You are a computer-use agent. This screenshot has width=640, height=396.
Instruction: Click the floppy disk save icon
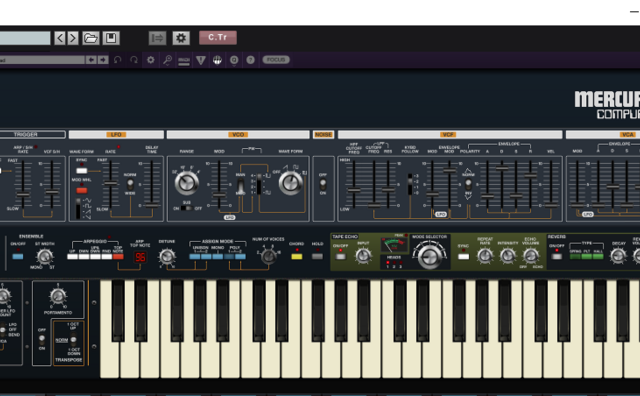[x=111, y=38]
